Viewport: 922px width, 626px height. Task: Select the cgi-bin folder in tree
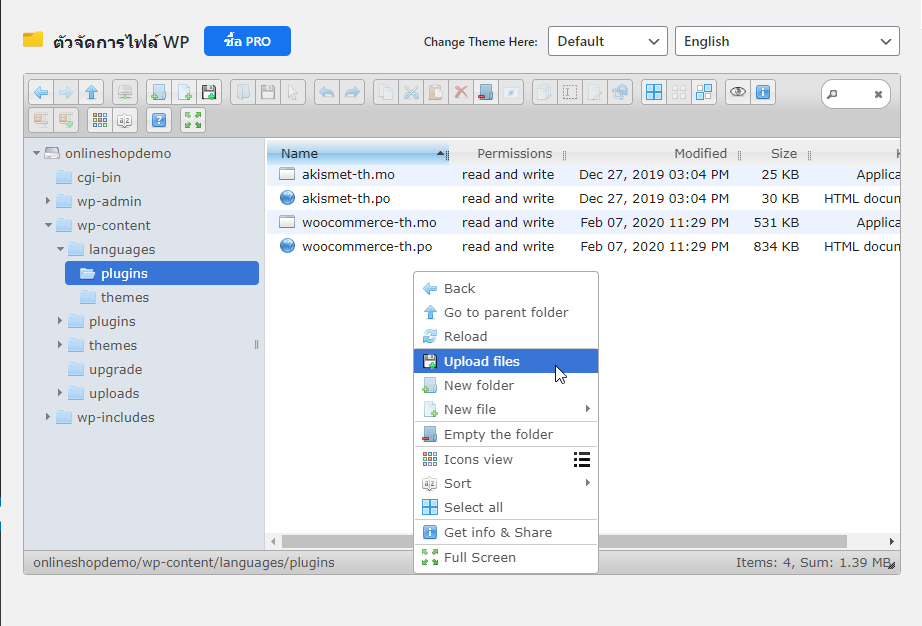tap(99, 177)
